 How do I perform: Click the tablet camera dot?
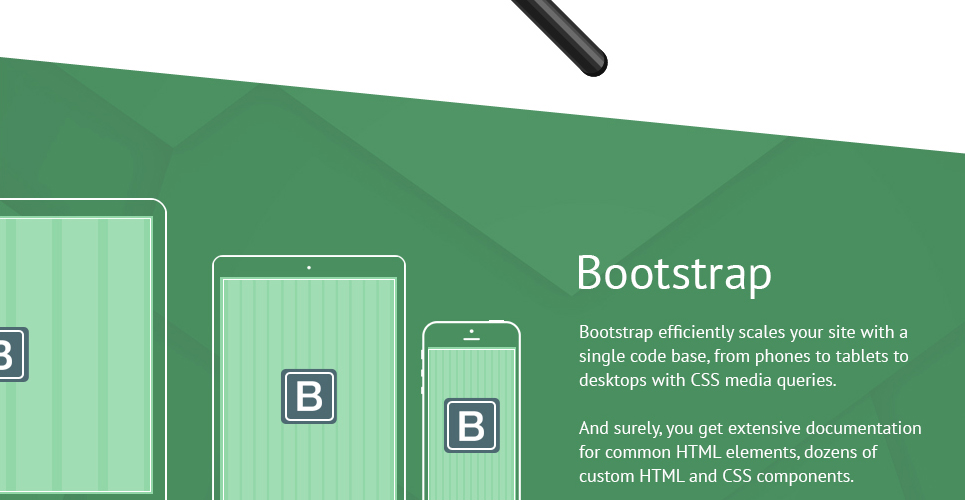pyautogui.click(x=309, y=268)
